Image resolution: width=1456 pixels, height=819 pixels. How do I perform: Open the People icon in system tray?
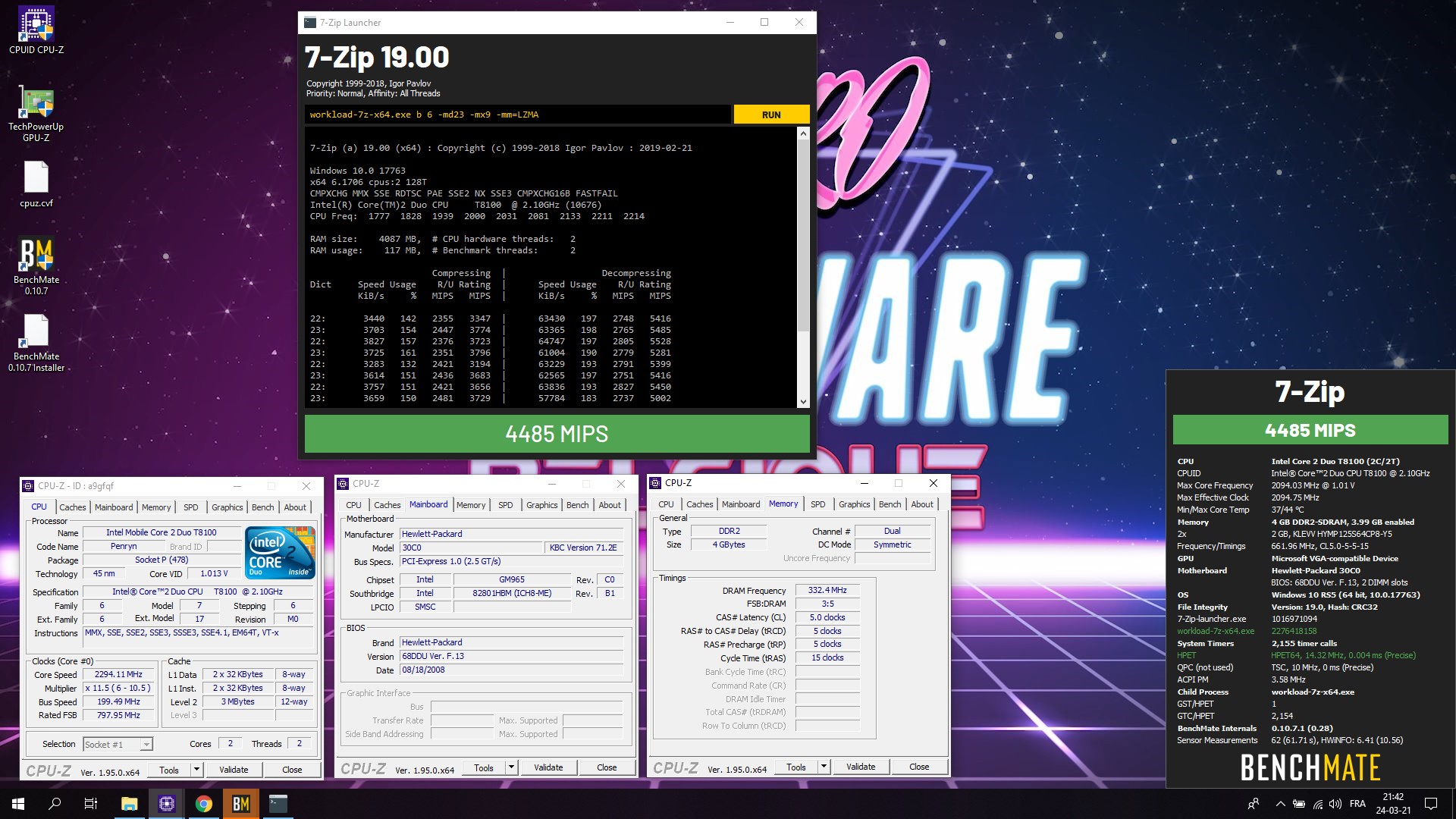coord(1254,804)
